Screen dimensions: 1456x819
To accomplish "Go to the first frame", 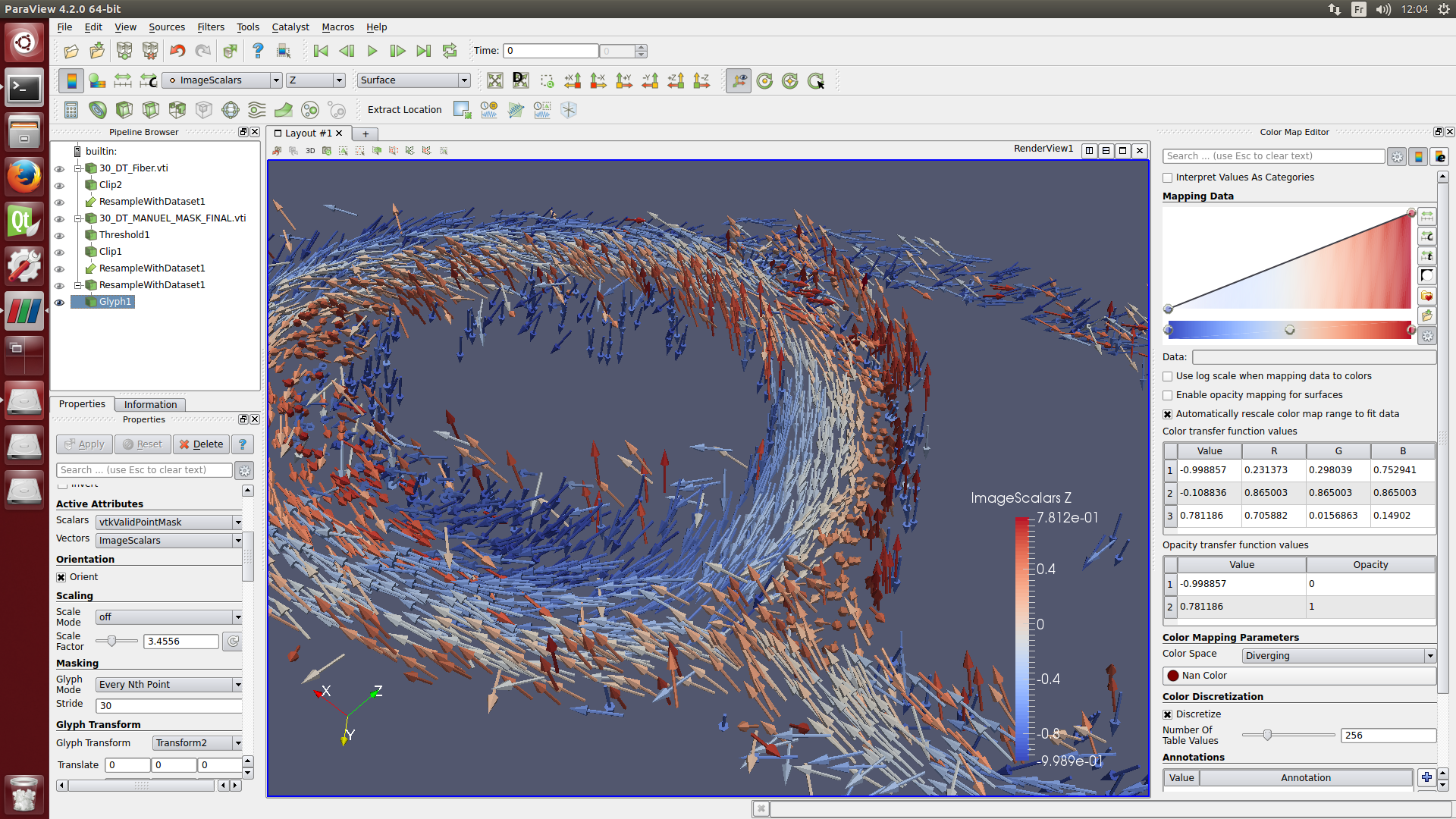I will pos(321,51).
